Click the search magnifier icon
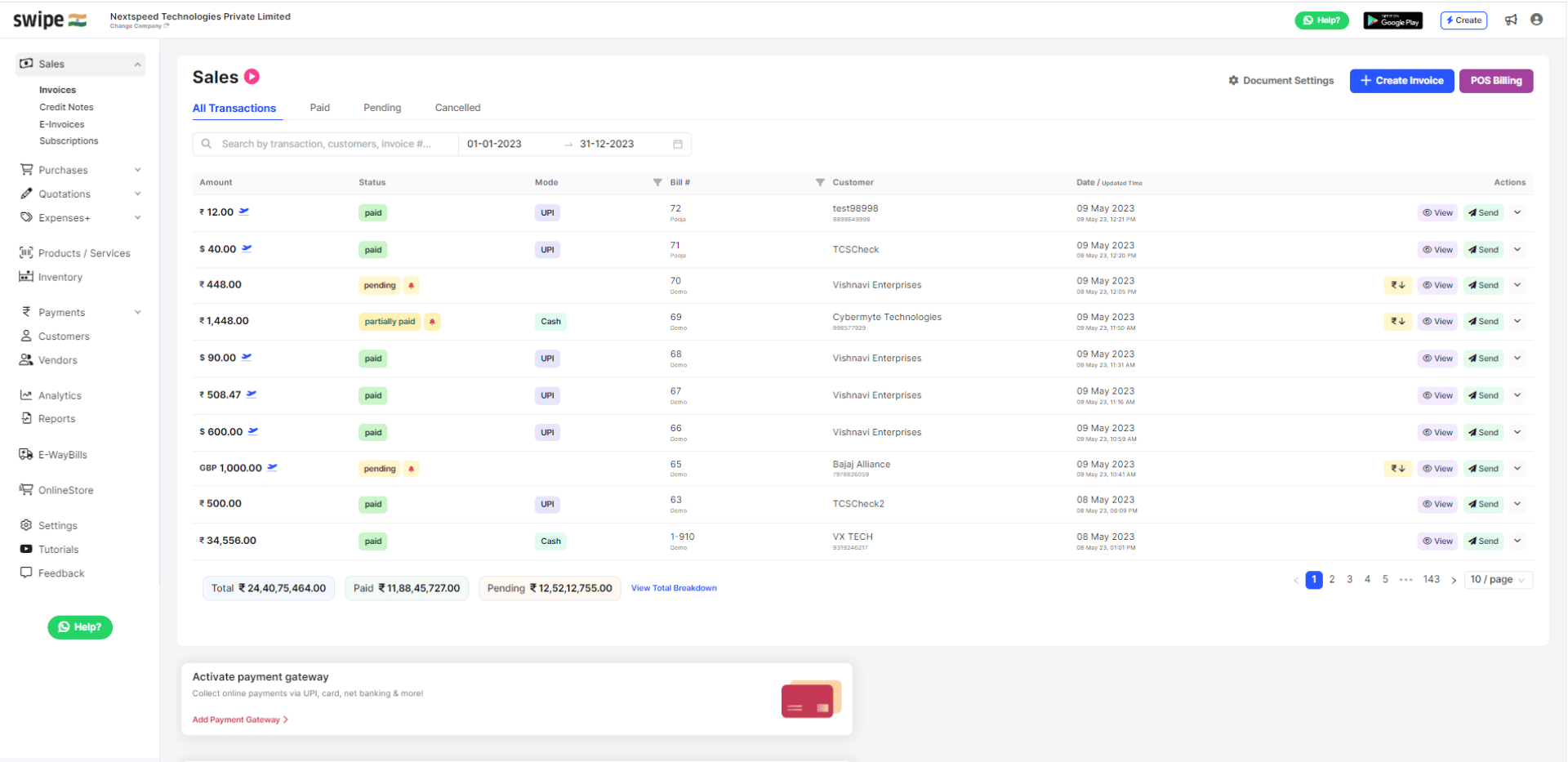The width and height of the screenshot is (1568, 762). (207, 144)
